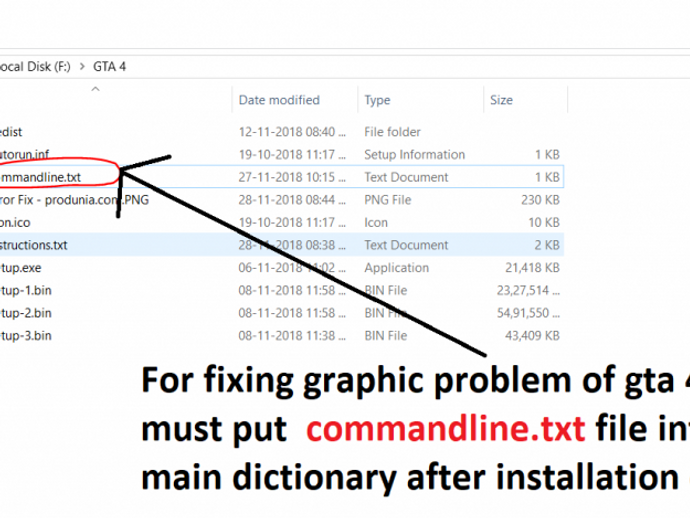Screen dimensions: 690x518
Task: Sort by Date modified column
Action: coord(279,100)
